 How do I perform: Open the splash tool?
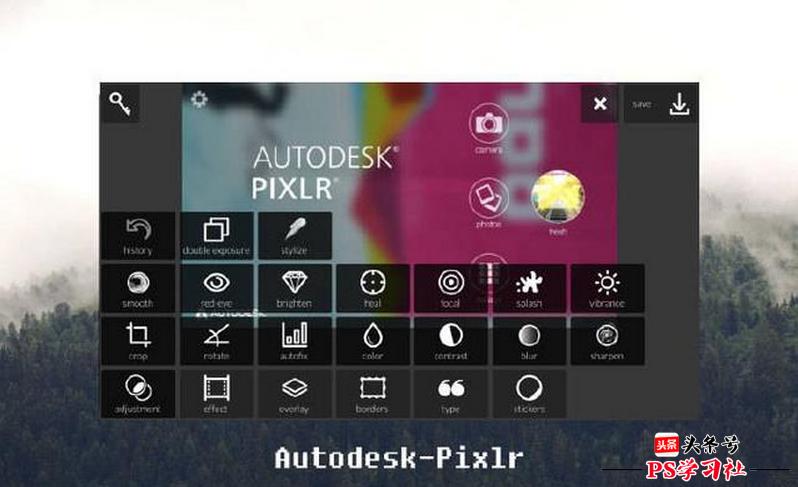tap(529, 288)
